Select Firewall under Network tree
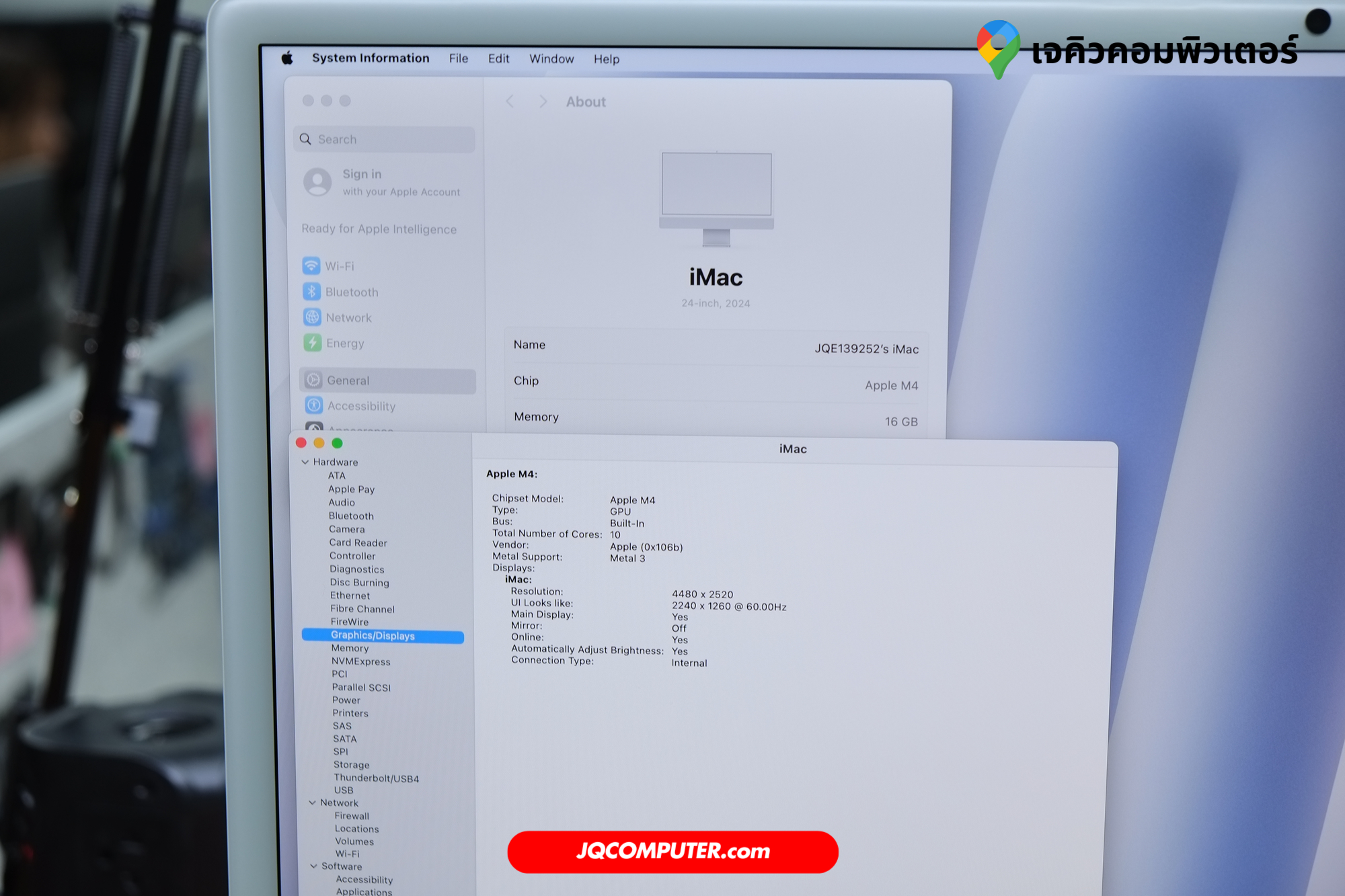 click(x=352, y=816)
